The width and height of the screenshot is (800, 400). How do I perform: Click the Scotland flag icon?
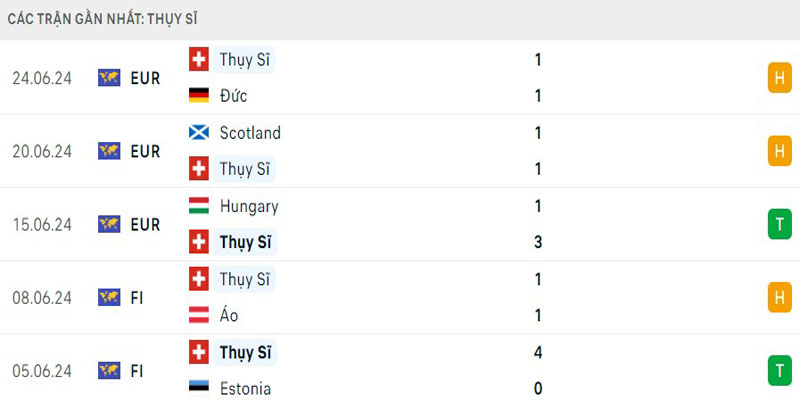198,133
